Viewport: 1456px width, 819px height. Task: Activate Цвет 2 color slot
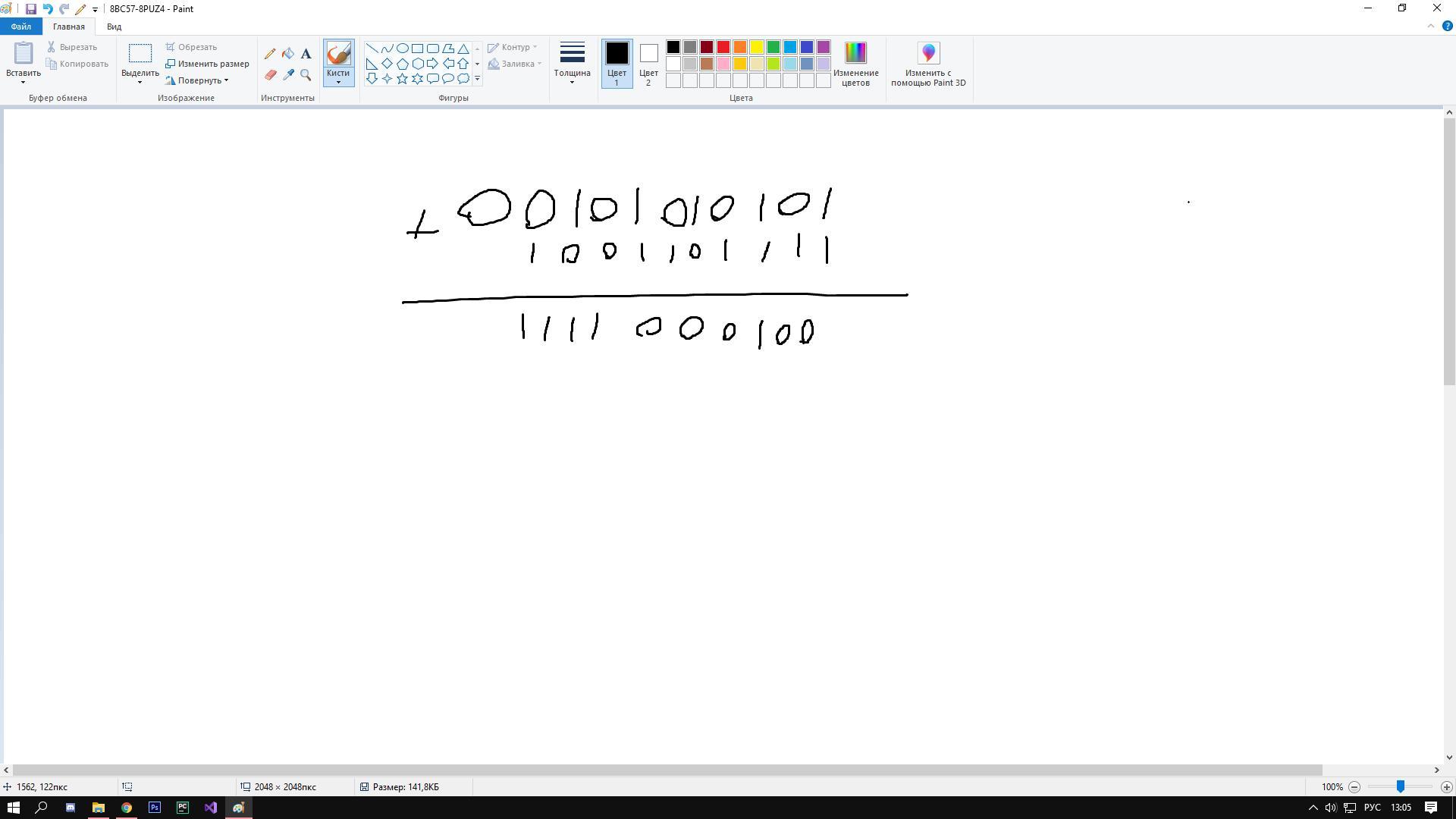(x=648, y=64)
